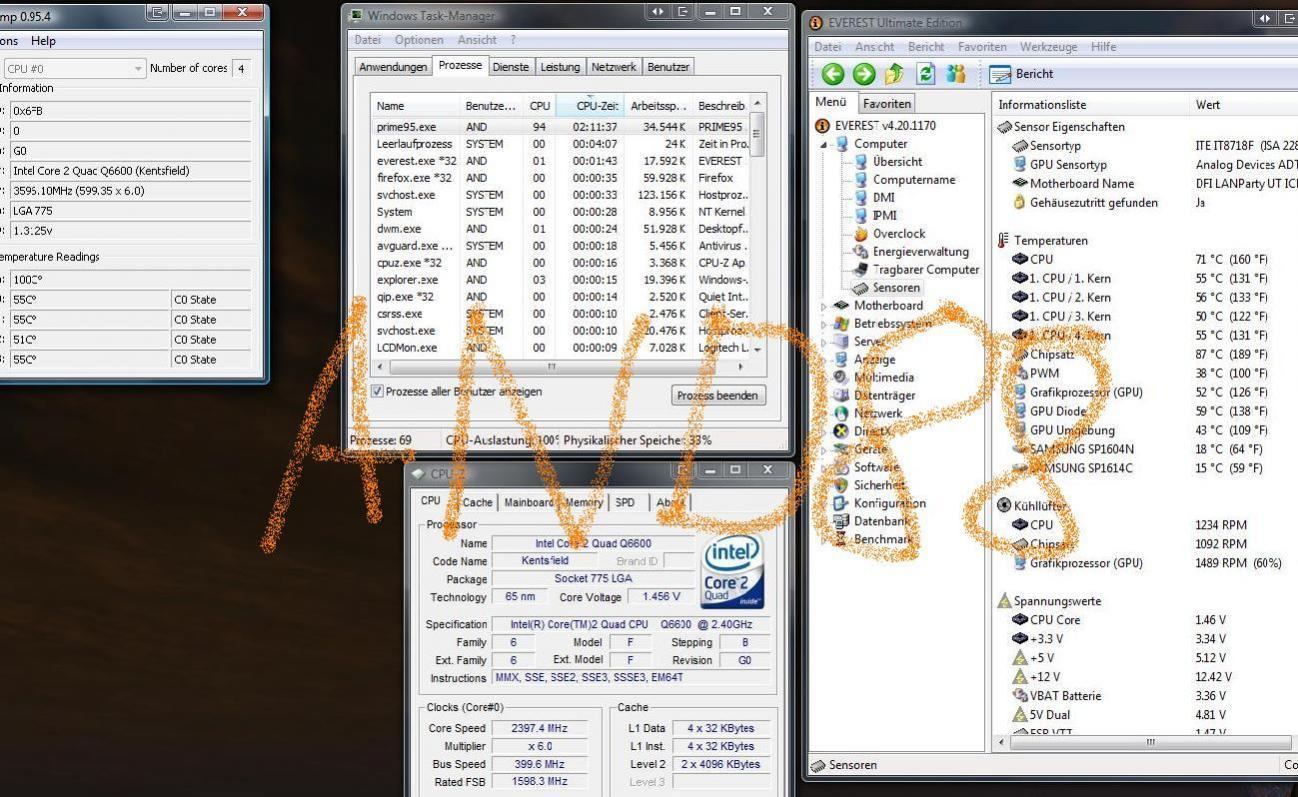Image resolution: width=1298 pixels, height=797 pixels.
Task: Click the two-people users icon in EVEREST toolbar
Action: pyautogui.click(x=957, y=74)
